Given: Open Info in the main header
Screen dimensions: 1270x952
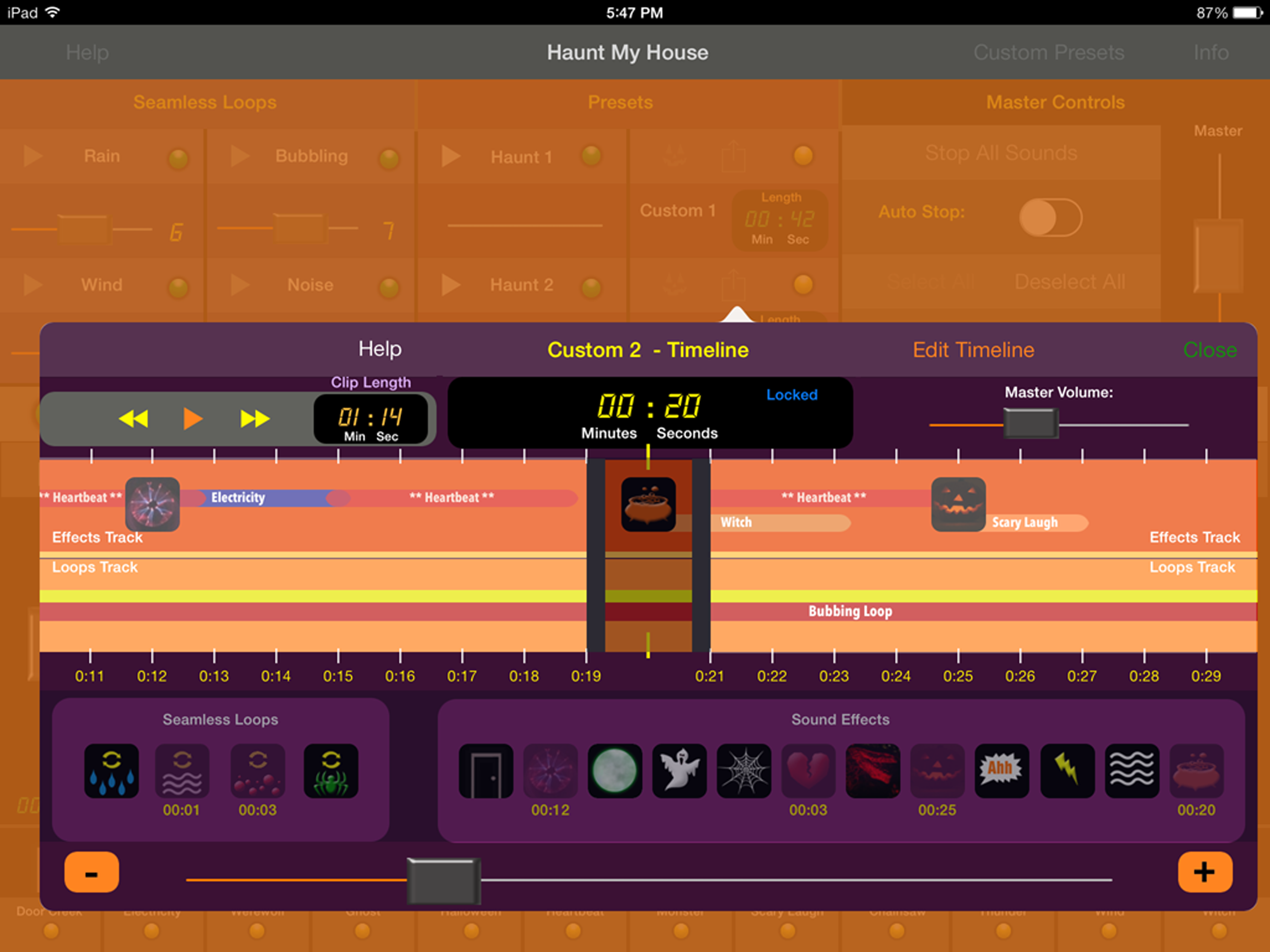Looking at the screenshot, I should coord(1211,52).
